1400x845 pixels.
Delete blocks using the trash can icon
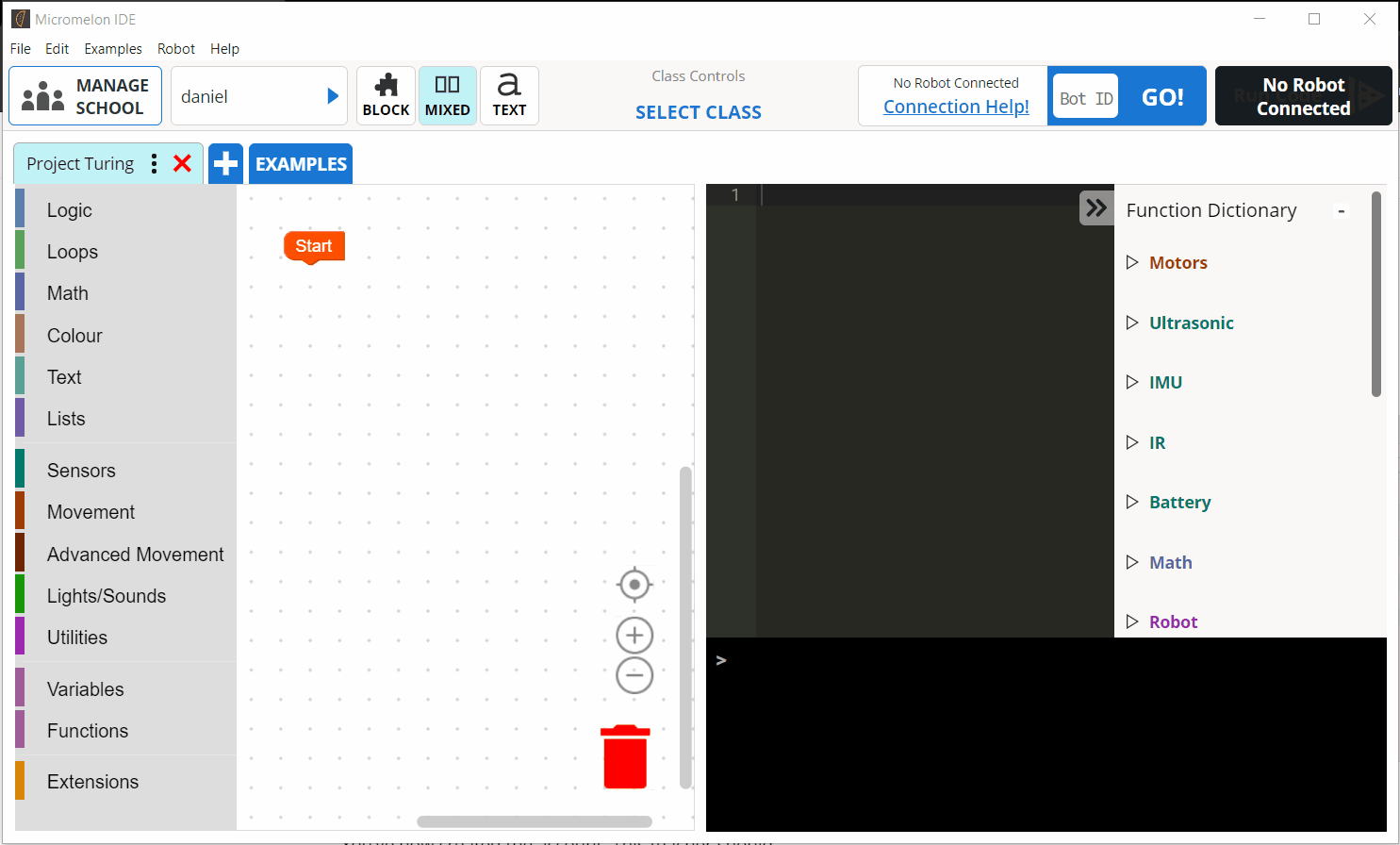coord(625,754)
